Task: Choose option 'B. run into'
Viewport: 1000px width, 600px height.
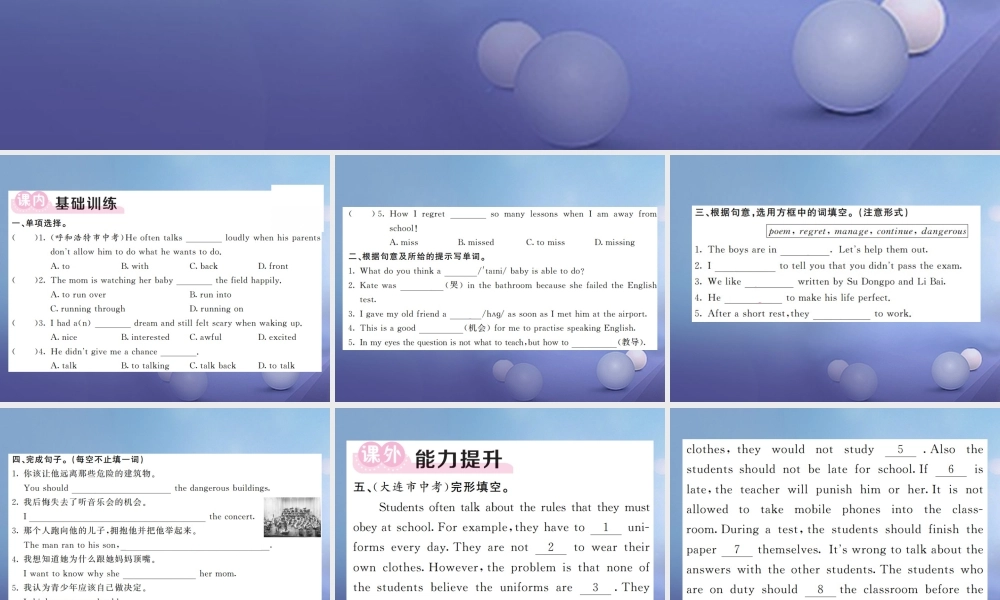Action: coord(210,295)
